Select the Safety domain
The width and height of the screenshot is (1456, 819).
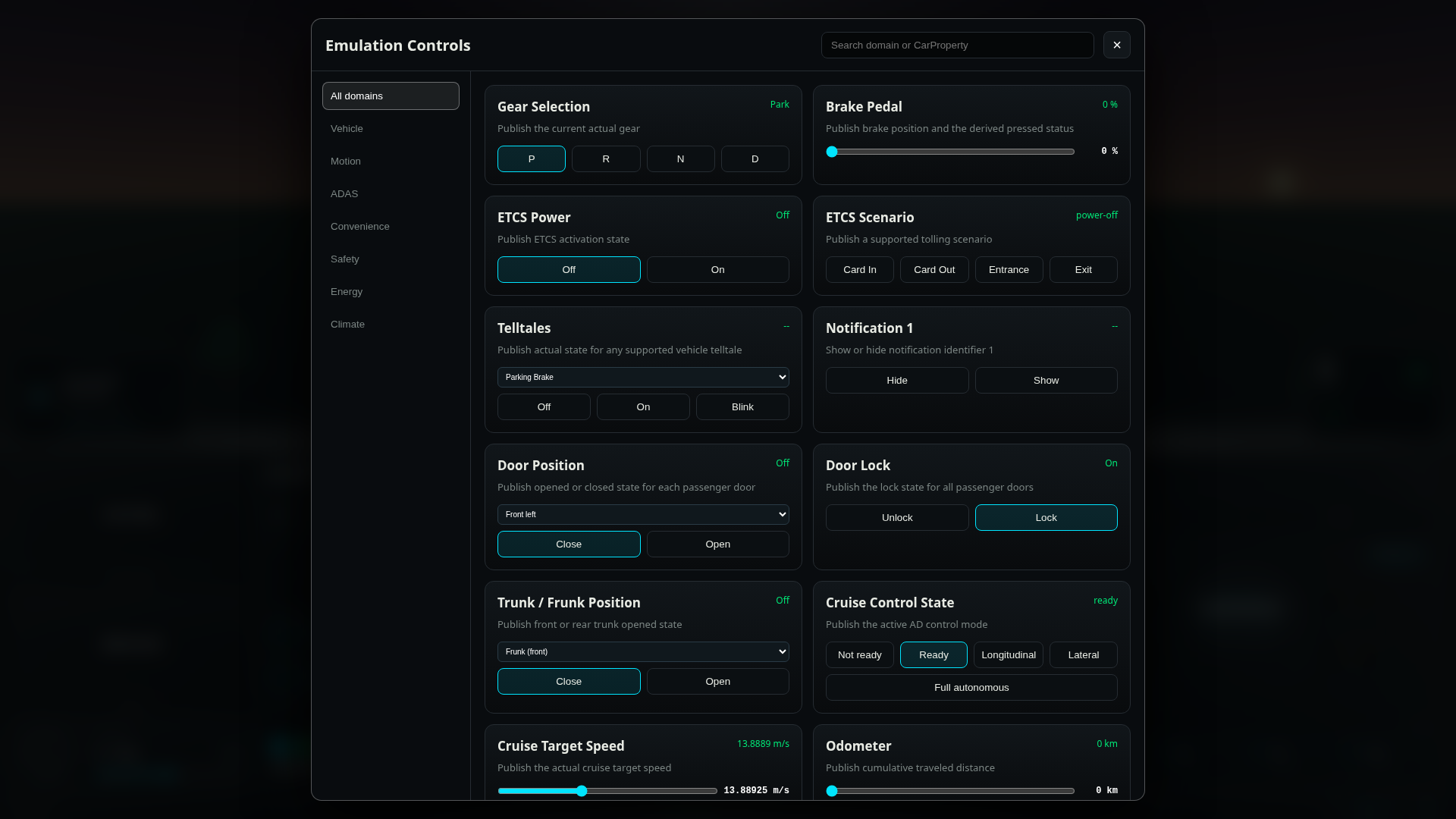[x=391, y=259]
